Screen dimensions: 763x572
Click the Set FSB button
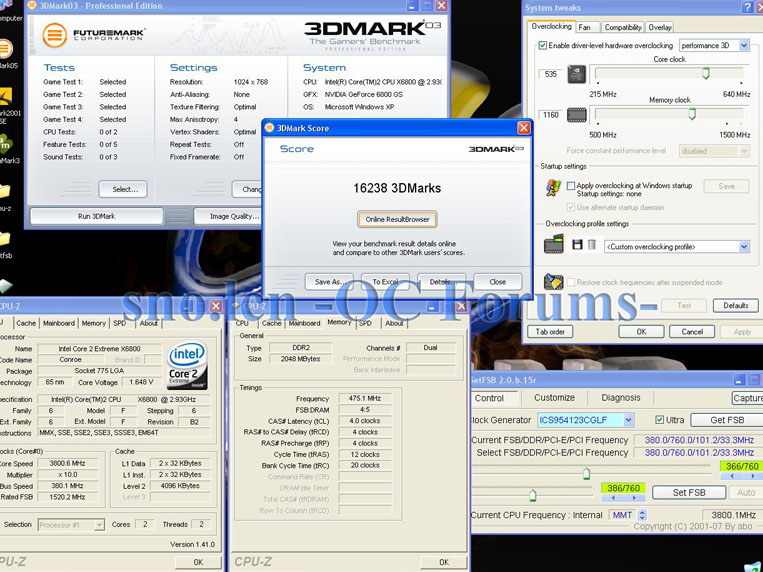click(689, 493)
